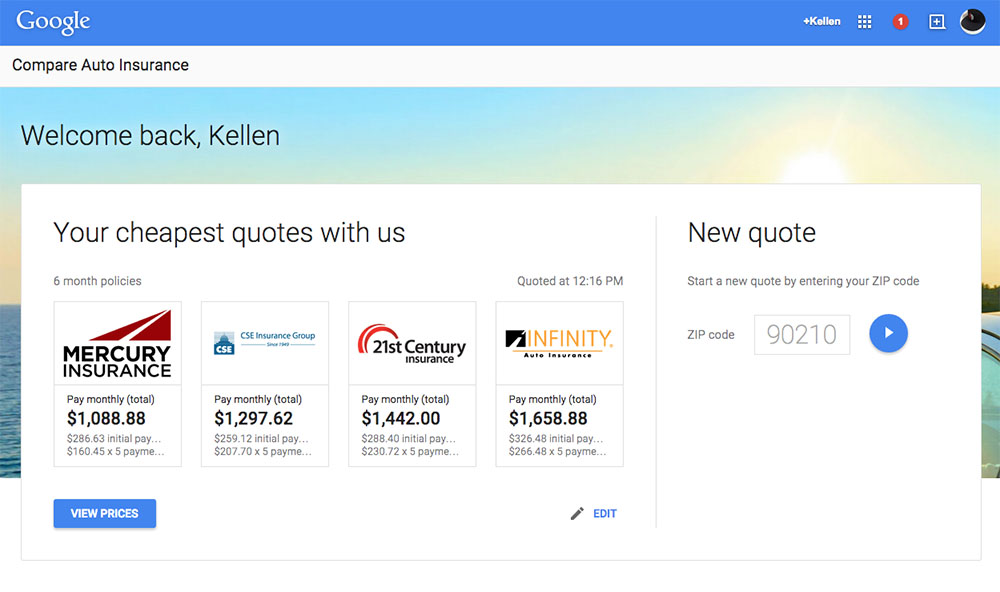This screenshot has height=592, width=1000.
Task: Click Infinity's "Pay monthly (total)" label
Action: [552, 399]
